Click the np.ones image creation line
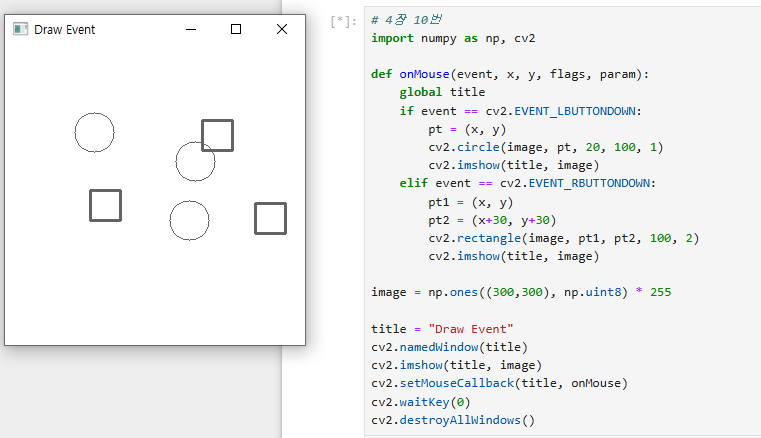The height and width of the screenshot is (438, 761). pyautogui.click(x=521, y=292)
